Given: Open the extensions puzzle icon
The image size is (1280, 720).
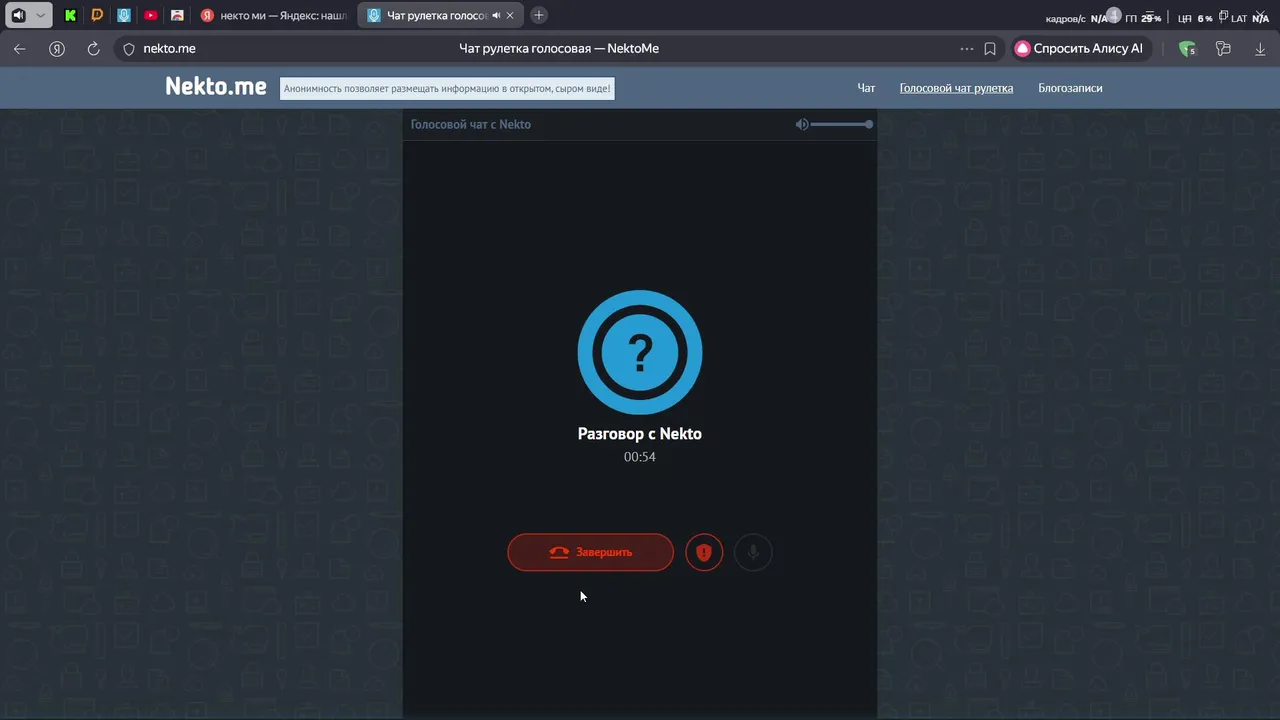Looking at the screenshot, I should [x=1222, y=48].
